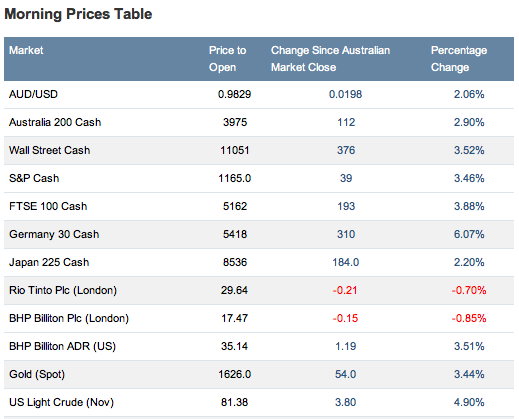The width and height of the screenshot is (519, 419).
Task: Select the BHP Billiton ADR (US) label
Action: point(62,346)
